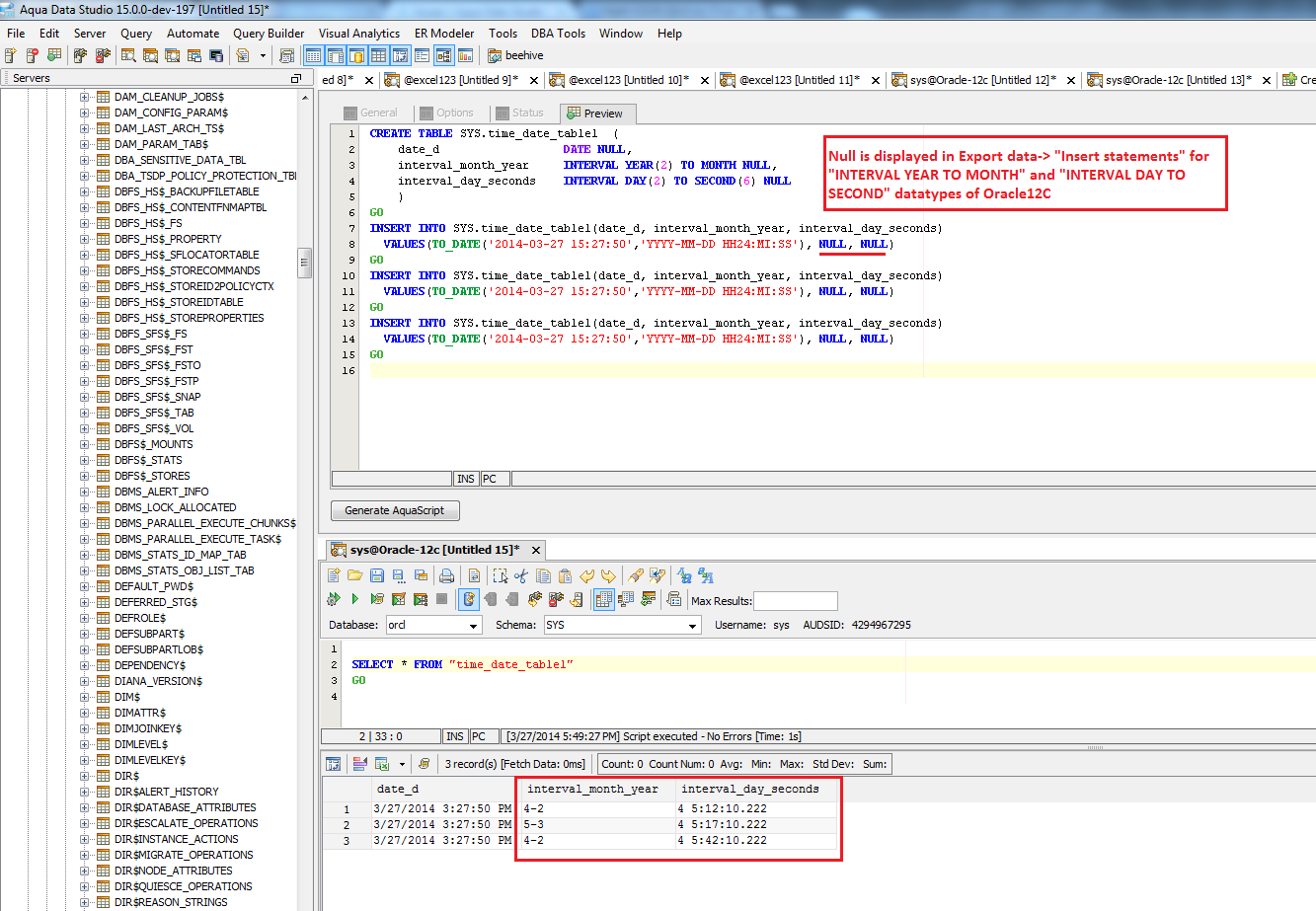Switch to the Status tab
Image resolution: width=1316 pixels, height=911 pixels.
point(519,113)
